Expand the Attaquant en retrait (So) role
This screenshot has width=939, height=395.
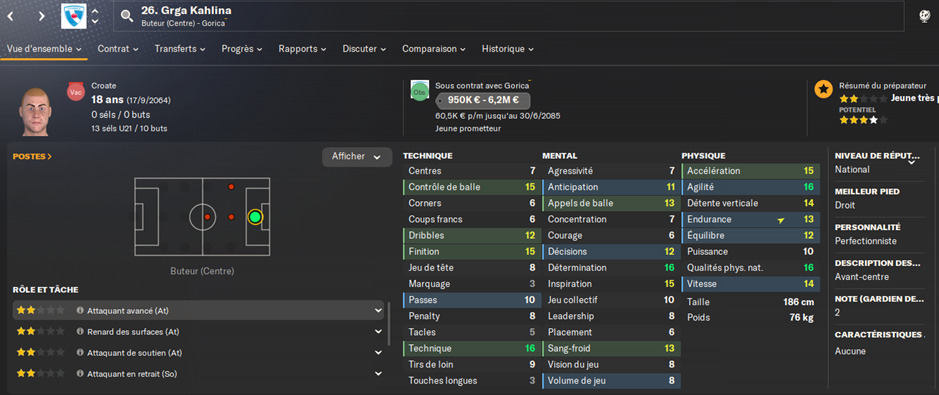click(x=378, y=373)
